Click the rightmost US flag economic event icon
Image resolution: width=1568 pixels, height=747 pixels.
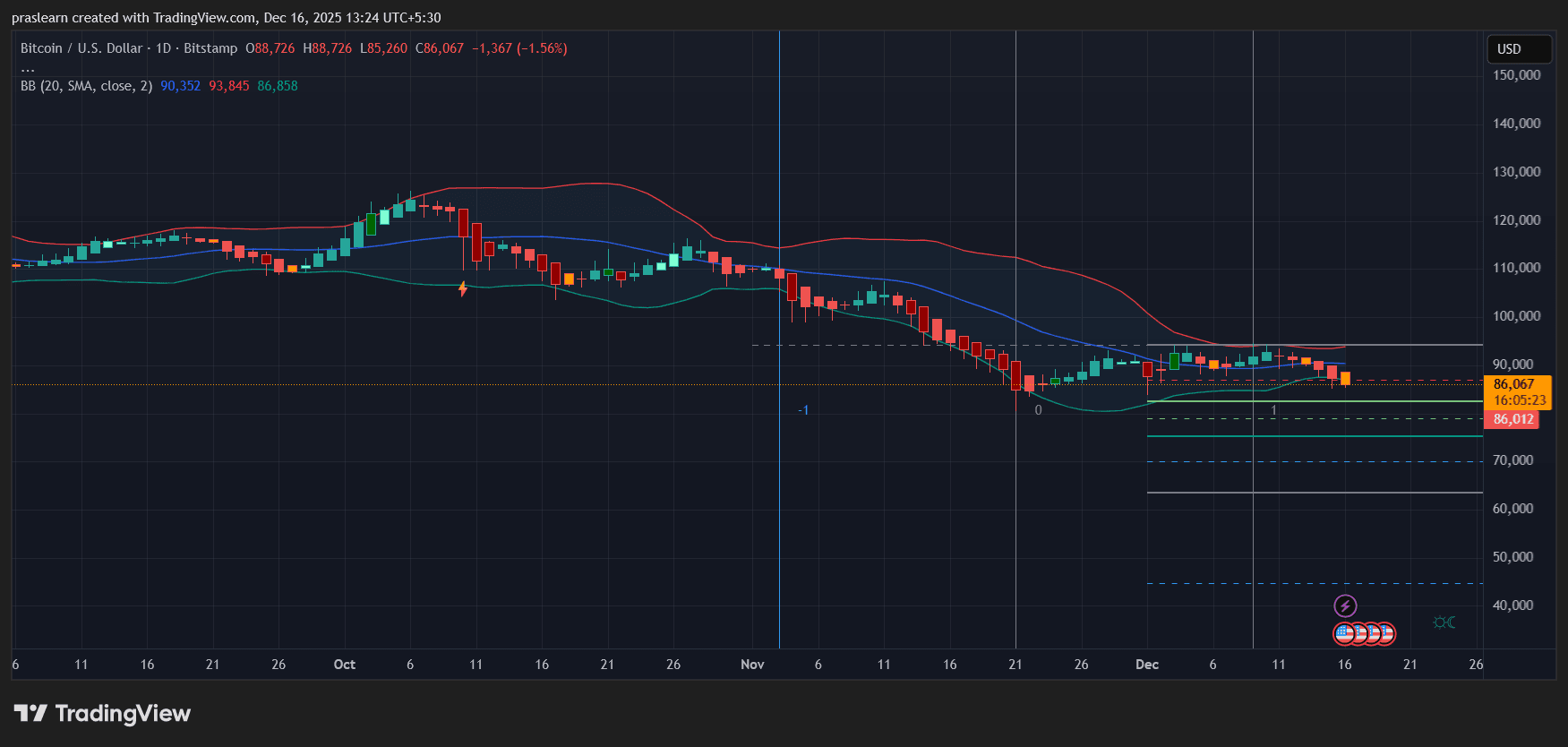click(1385, 634)
